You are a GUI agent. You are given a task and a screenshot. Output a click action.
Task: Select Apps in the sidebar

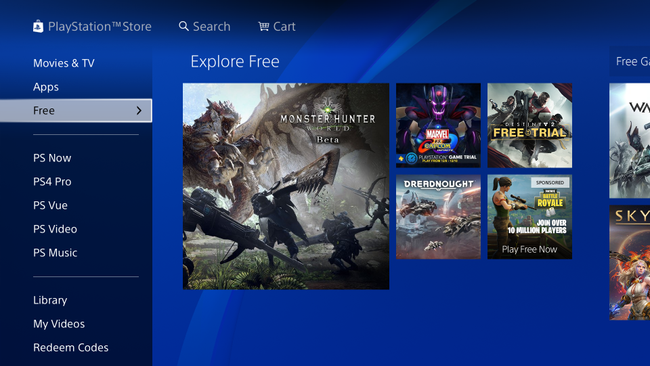[x=46, y=87]
